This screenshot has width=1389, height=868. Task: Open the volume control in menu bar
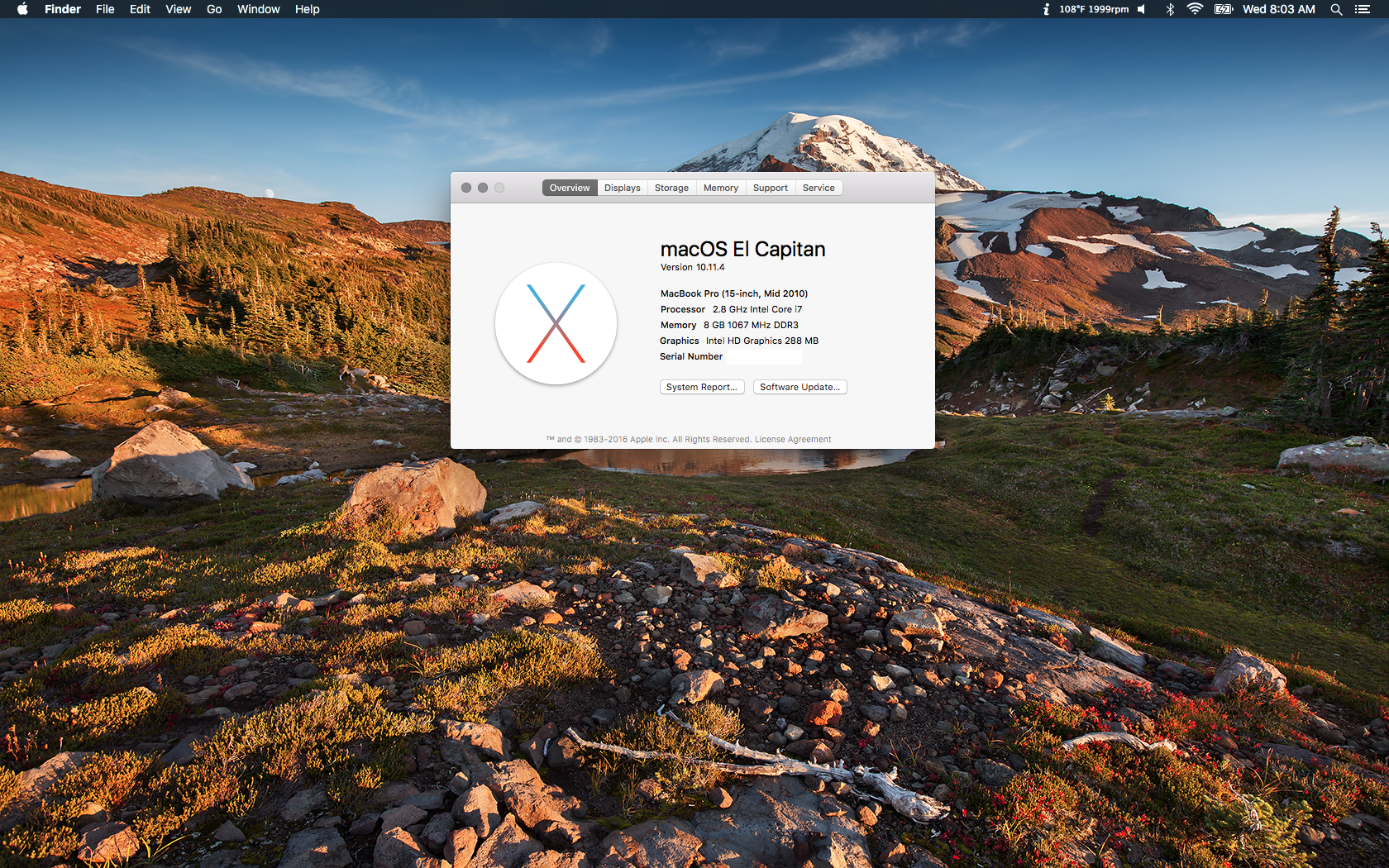click(x=1142, y=9)
